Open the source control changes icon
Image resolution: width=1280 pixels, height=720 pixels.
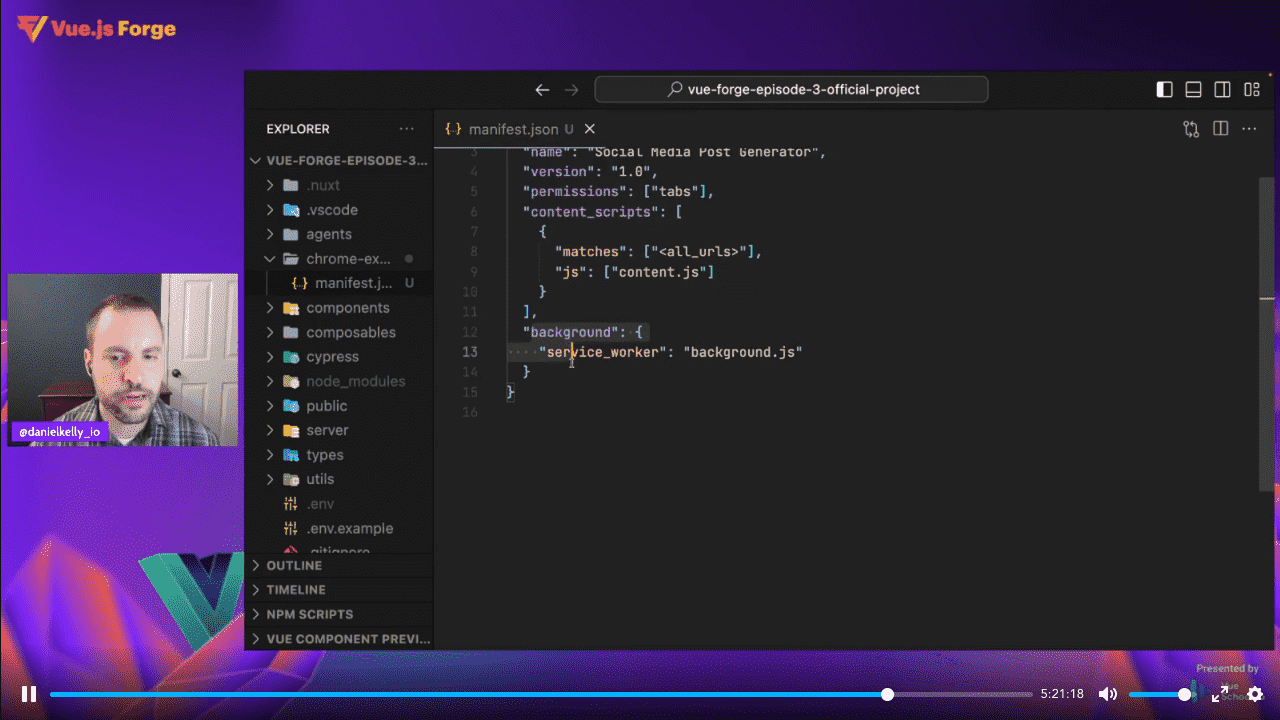coord(1191,129)
